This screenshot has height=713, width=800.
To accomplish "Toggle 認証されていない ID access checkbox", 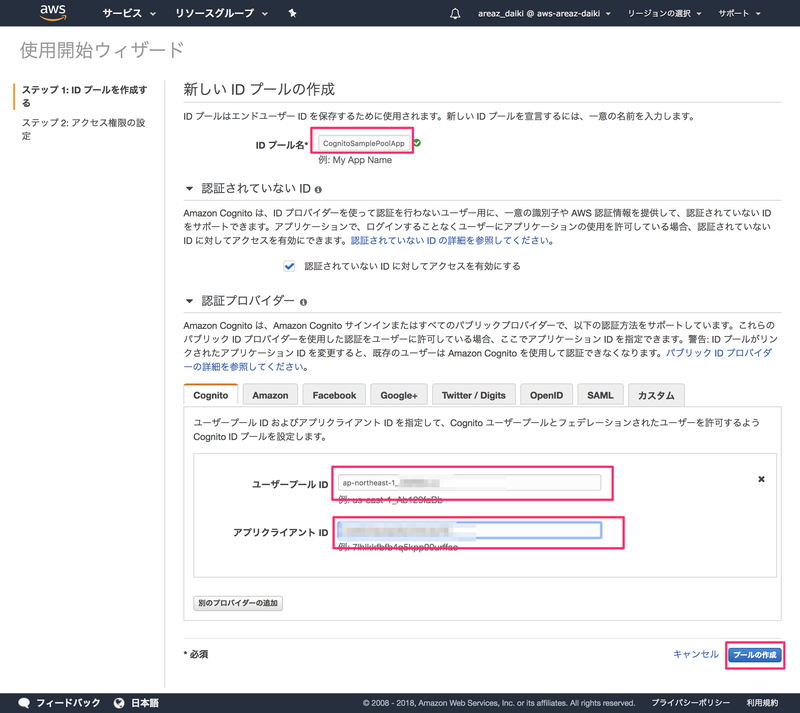I will [x=289, y=266].
